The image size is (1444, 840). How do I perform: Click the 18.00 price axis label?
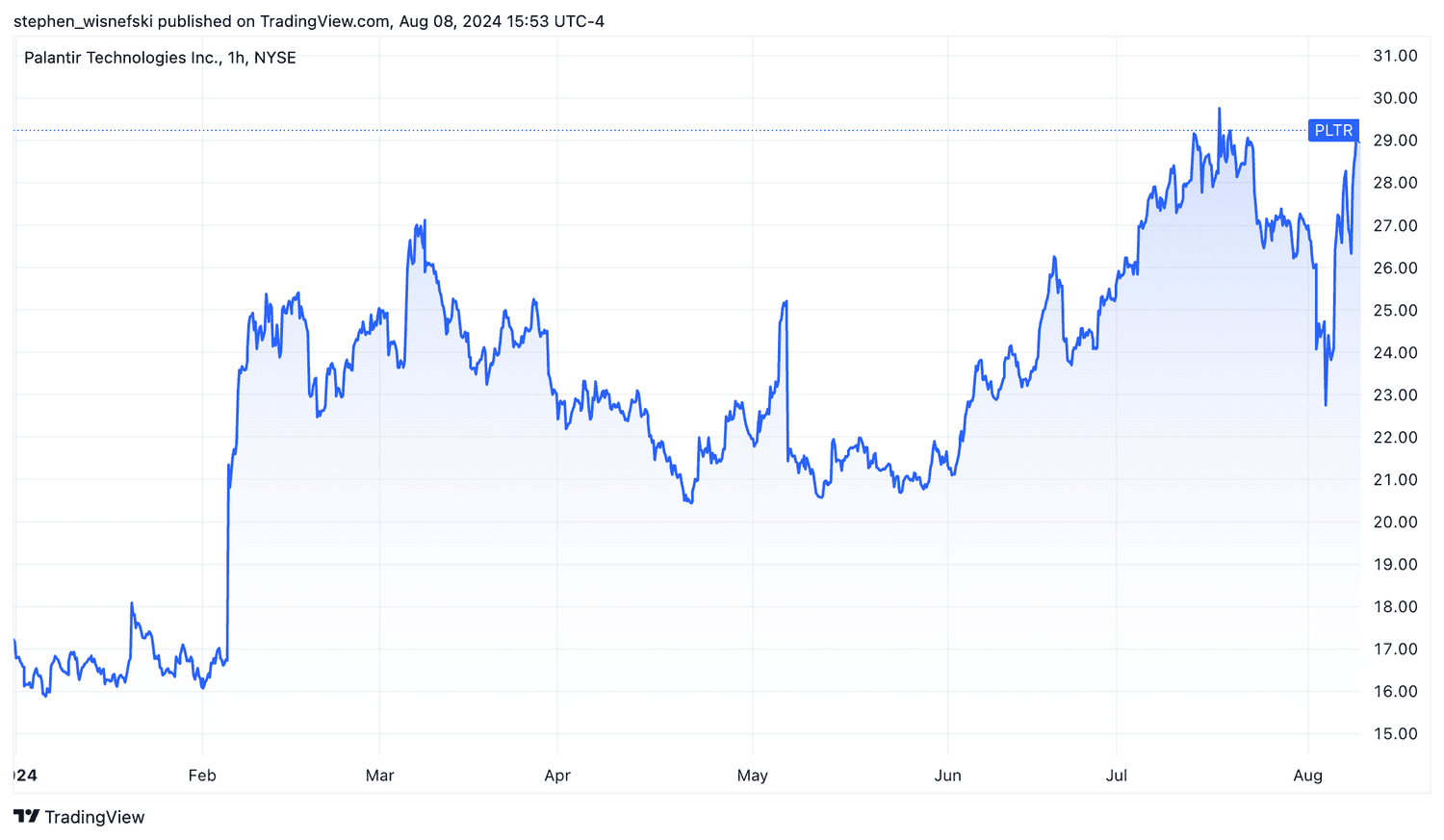point(1395,606)
